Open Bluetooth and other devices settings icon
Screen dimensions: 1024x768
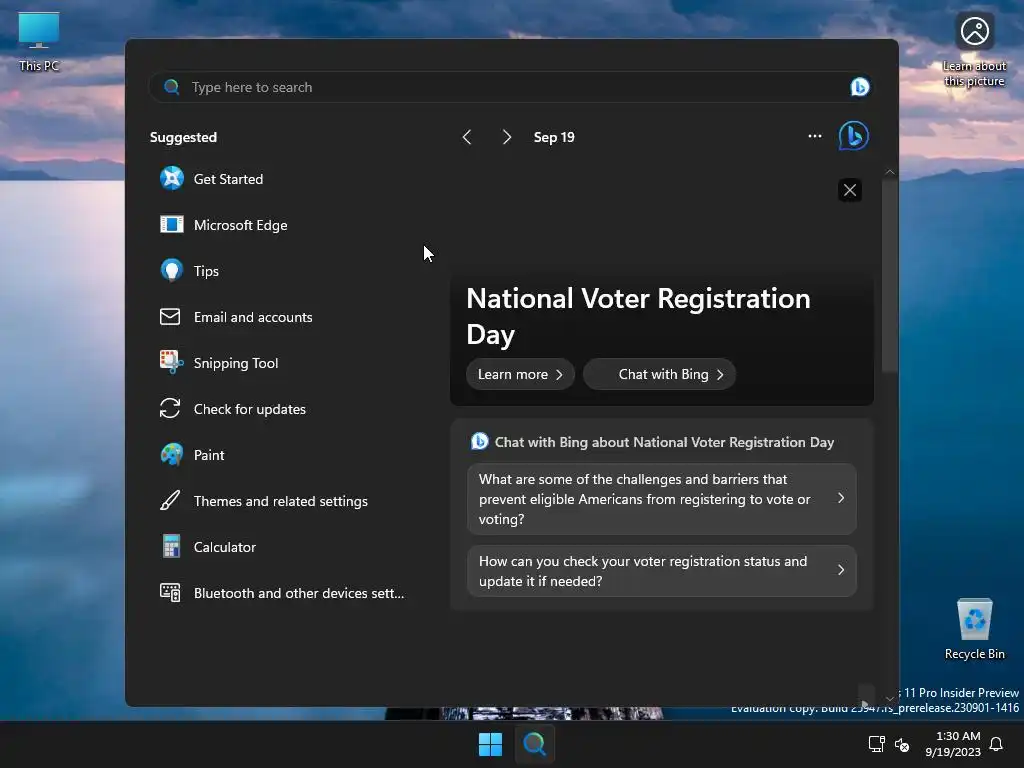click(x=170, y=592)
